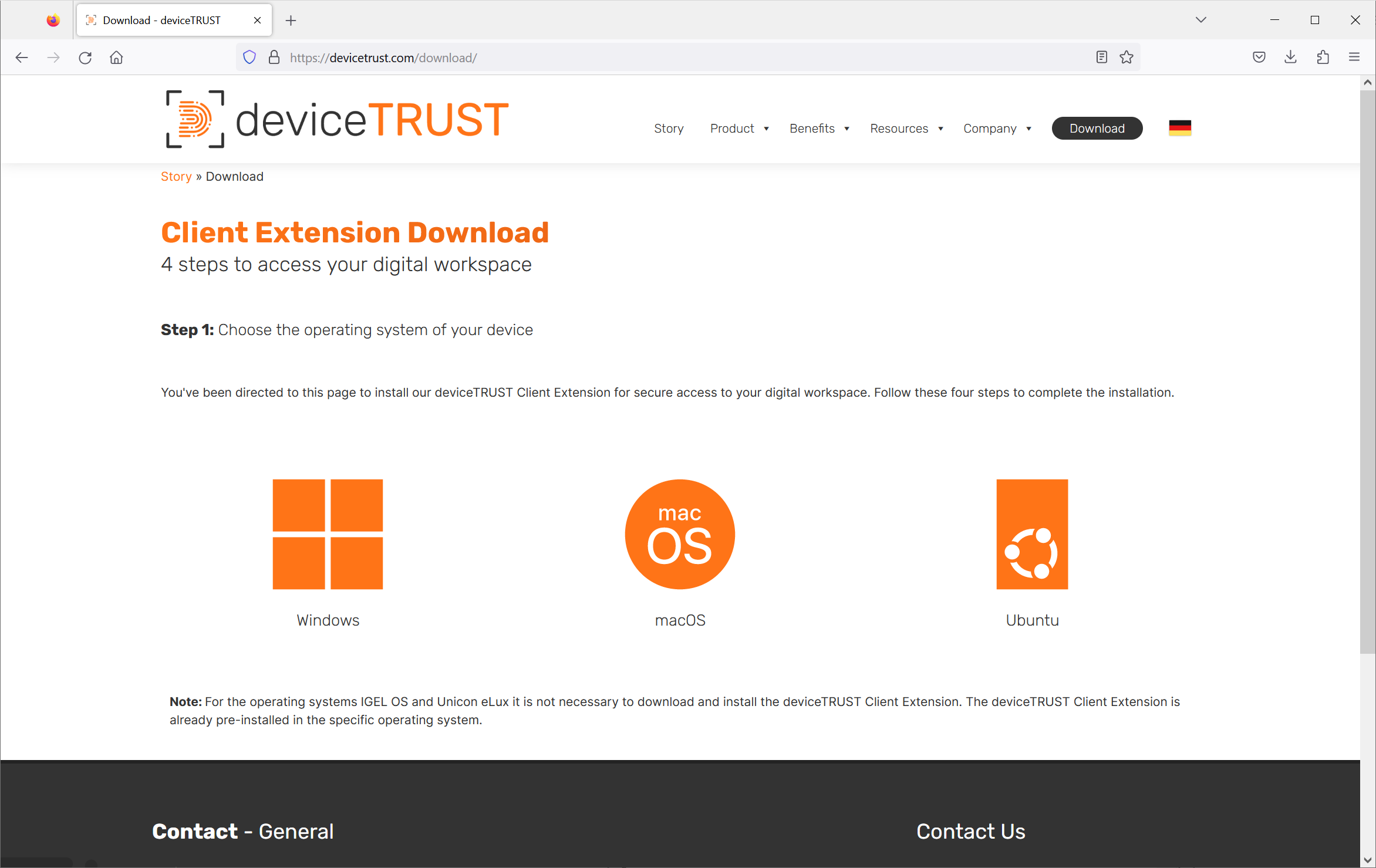This screenshot has height=868, width=1376.
Task: Pick the Ubuntu logo
Action: click(1031, 533)
